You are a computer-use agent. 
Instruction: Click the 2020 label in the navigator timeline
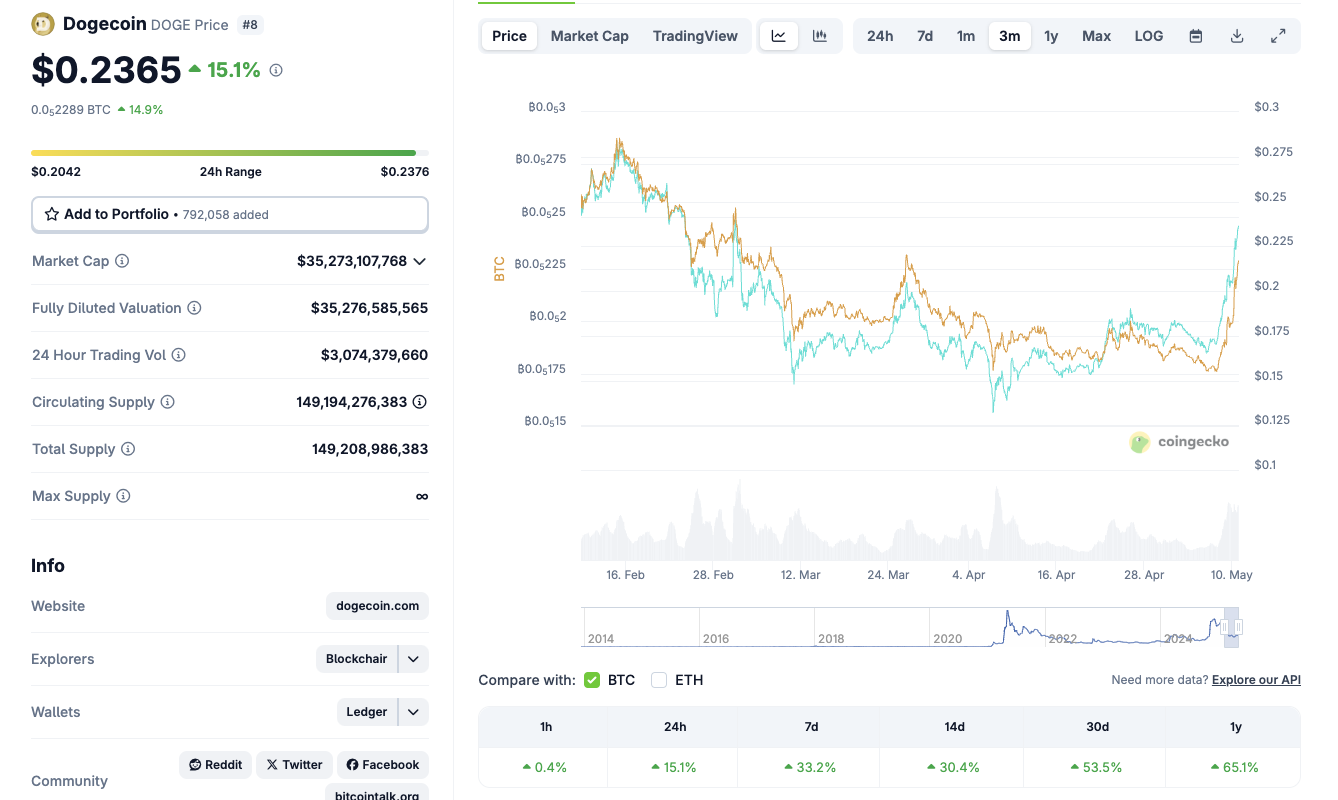pos(947,639)
